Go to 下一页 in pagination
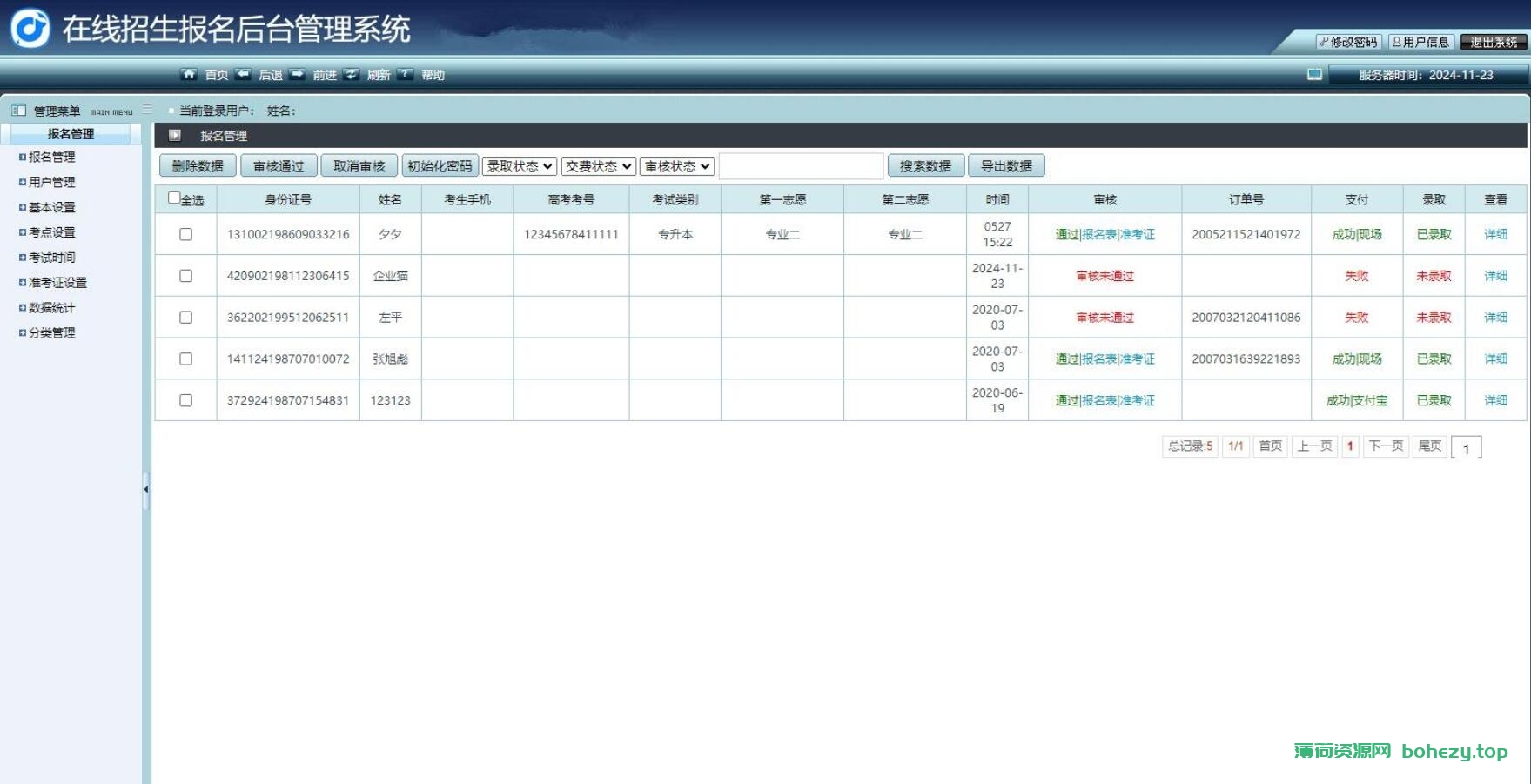The image size is (1531, 784). (x=1386, y=446)
